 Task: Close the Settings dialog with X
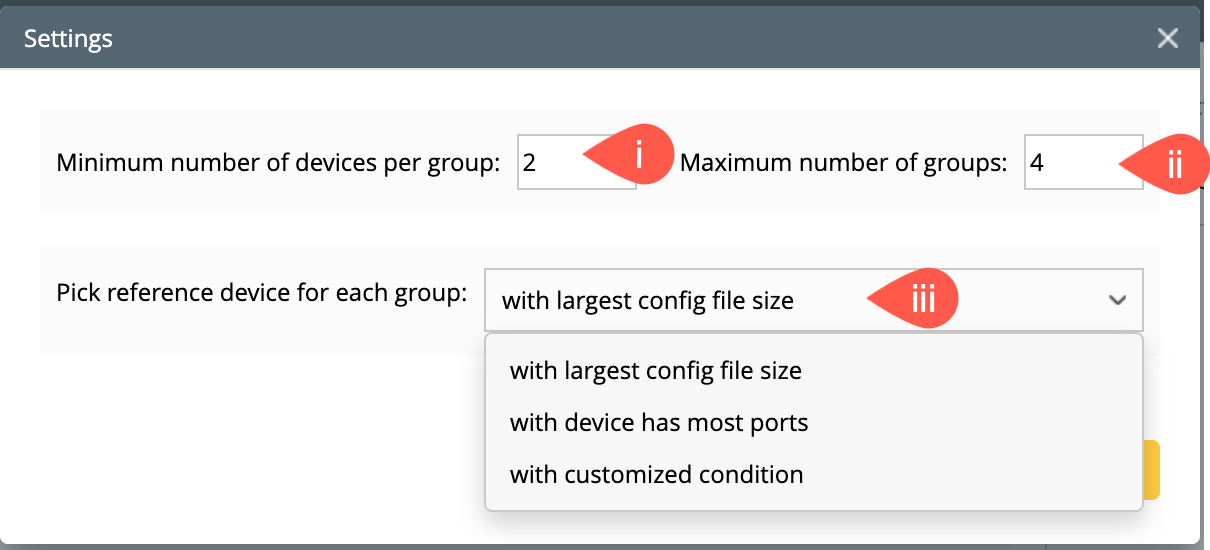[x=1167, y=38]
